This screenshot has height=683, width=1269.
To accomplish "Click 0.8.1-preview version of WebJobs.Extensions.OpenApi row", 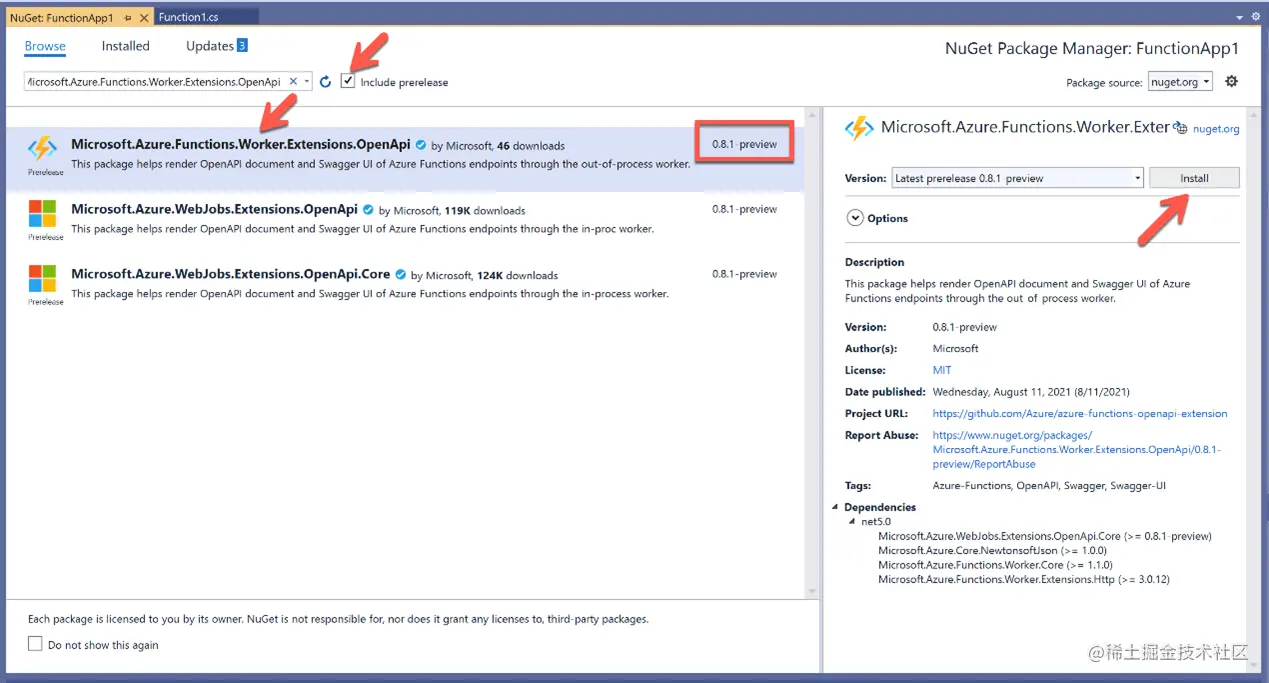I will tap(744, 209).
